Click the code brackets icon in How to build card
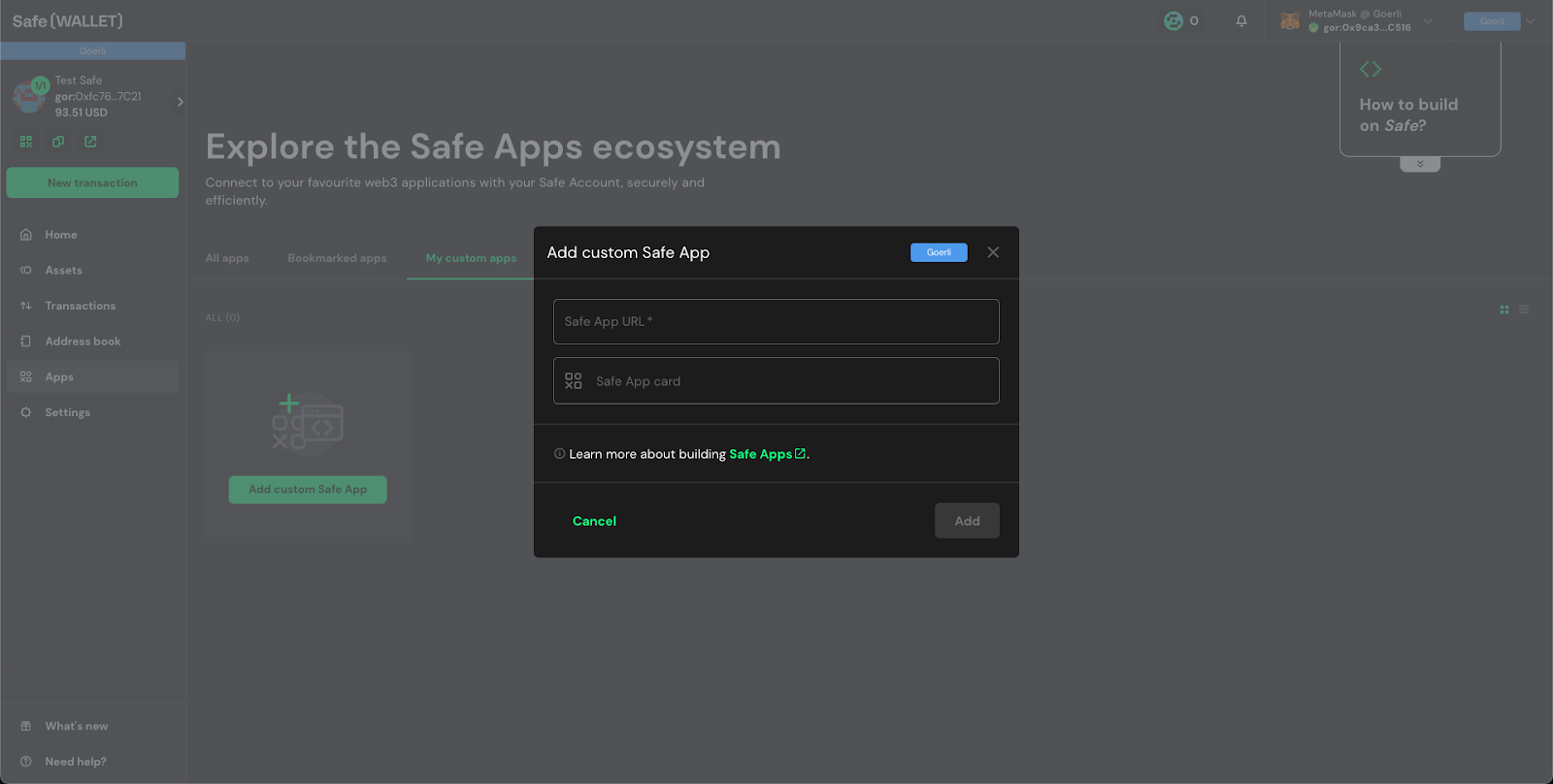This screenshot has height=784, width=1553. click(x=1371, y=69)
